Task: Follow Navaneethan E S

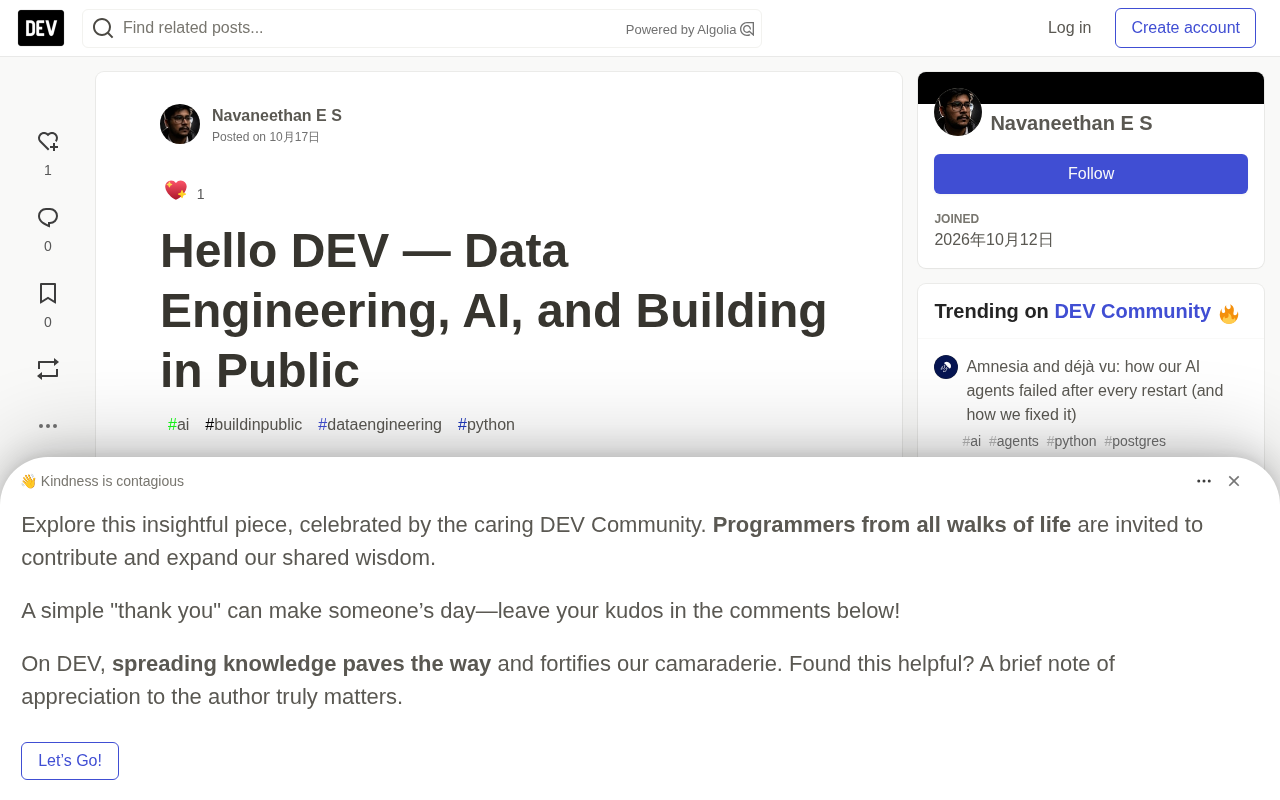Action: pyautogui.click(x=1091, y=174)
